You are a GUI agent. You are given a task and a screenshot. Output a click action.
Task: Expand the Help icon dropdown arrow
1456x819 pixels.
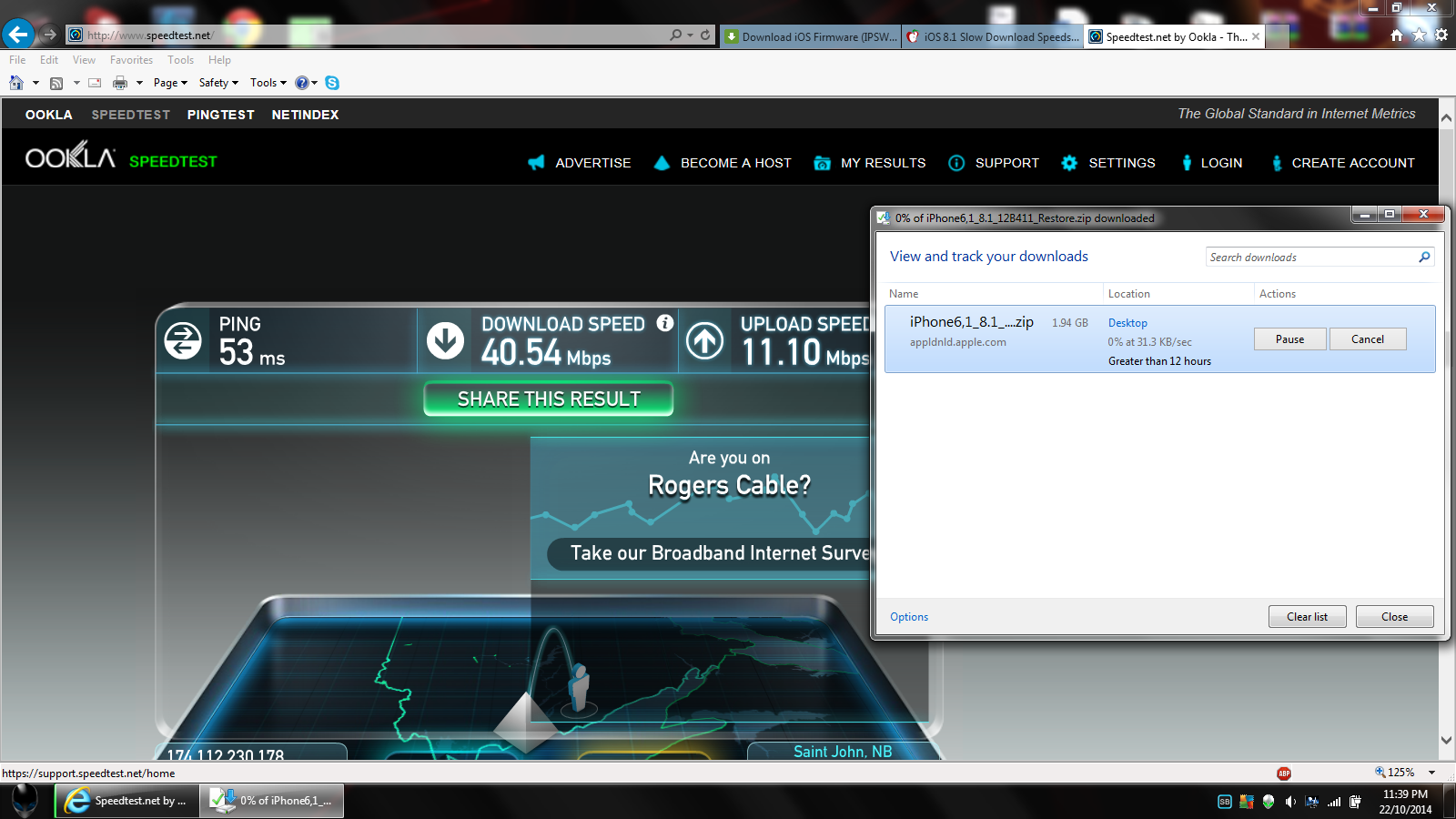[x=315, y=83]
